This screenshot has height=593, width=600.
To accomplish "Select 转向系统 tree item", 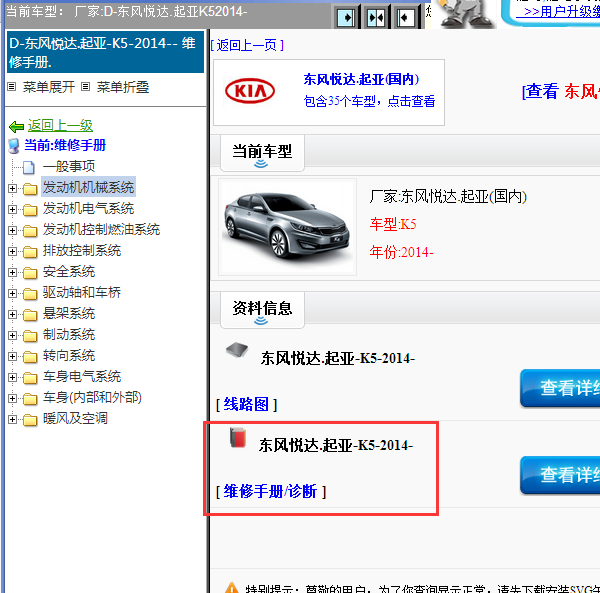I will [x=69, y=356].
